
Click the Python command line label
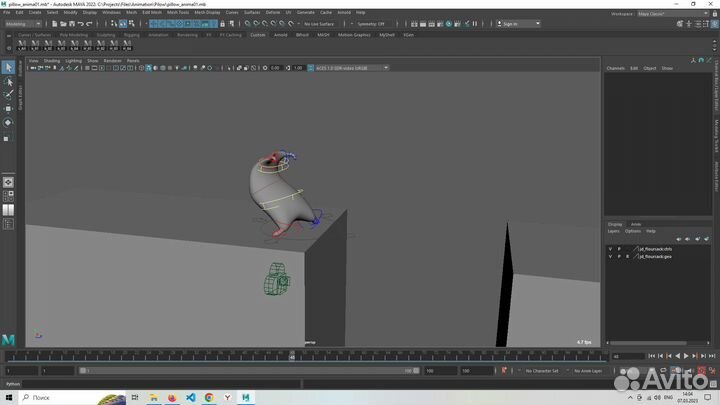pyautogui.click(x=13, y=384)
